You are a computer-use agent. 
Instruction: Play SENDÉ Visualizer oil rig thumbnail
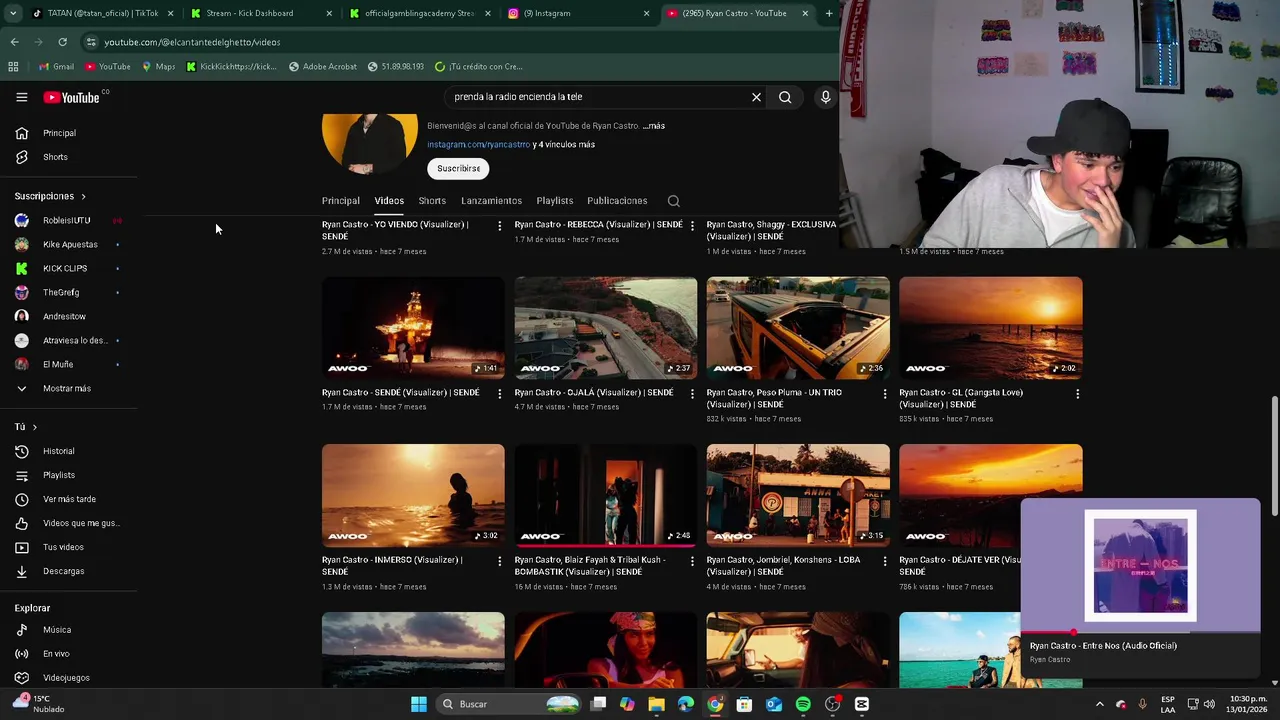tap(413, 328)
